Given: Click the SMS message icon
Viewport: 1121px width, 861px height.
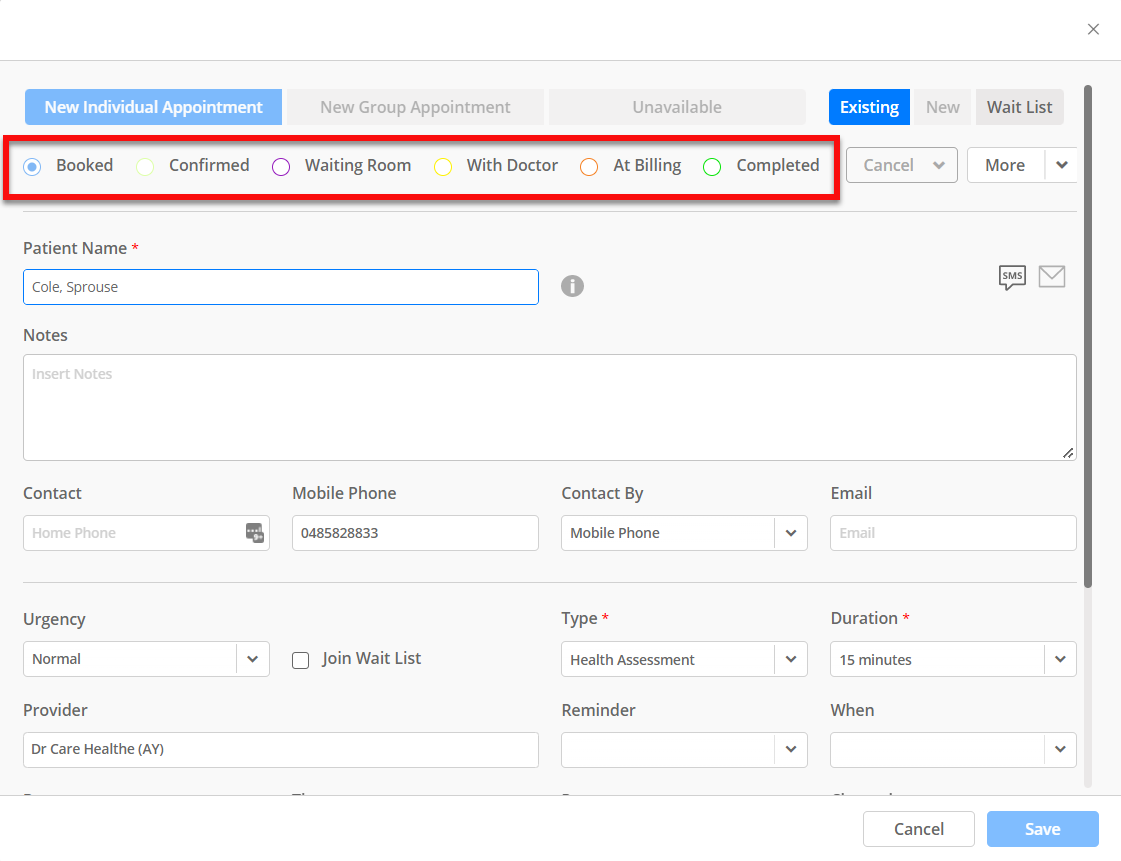Looking at the screenshot, I should [x=1012, y=278].
